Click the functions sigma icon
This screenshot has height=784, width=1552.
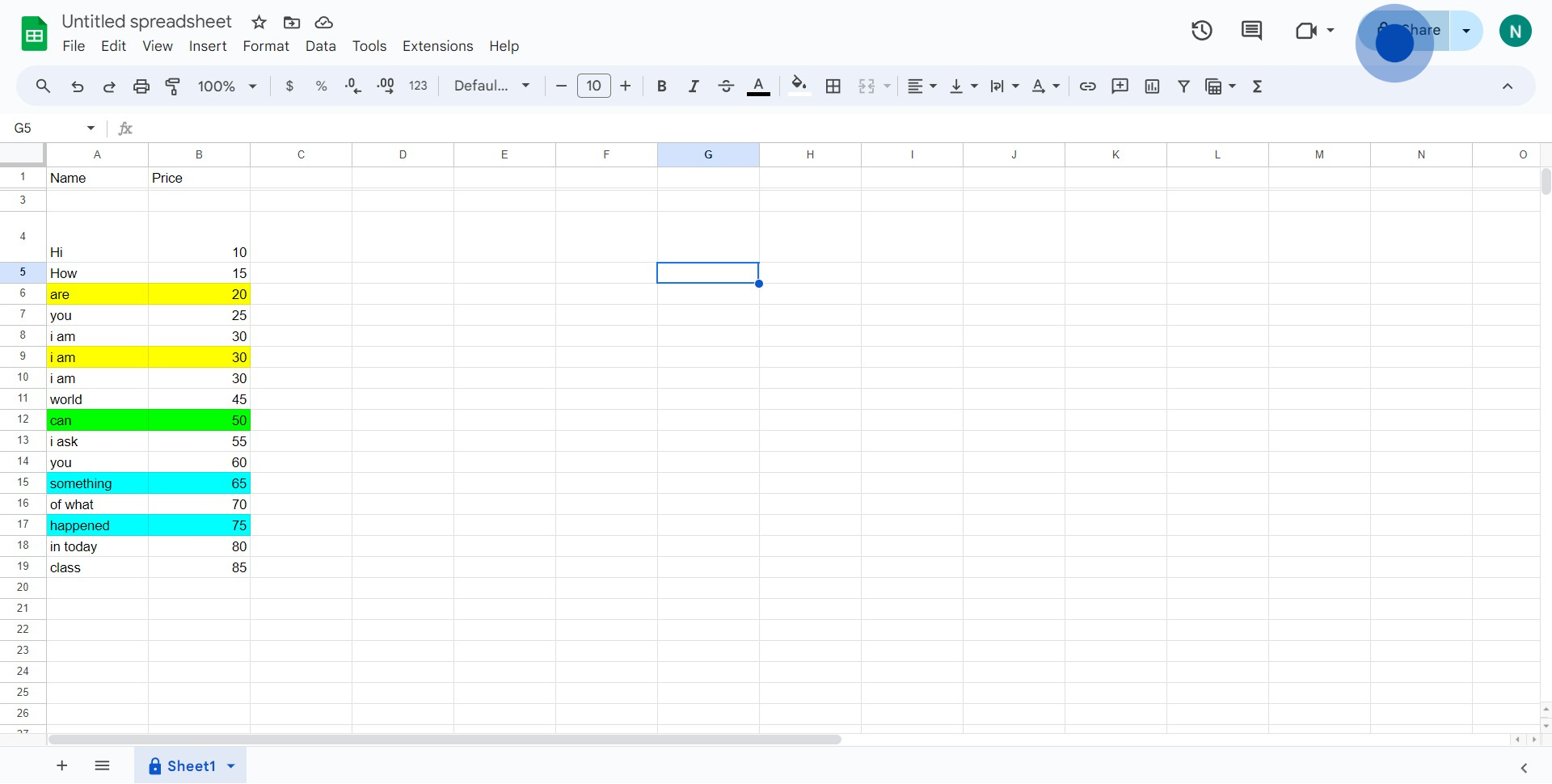pos(1257,86)
